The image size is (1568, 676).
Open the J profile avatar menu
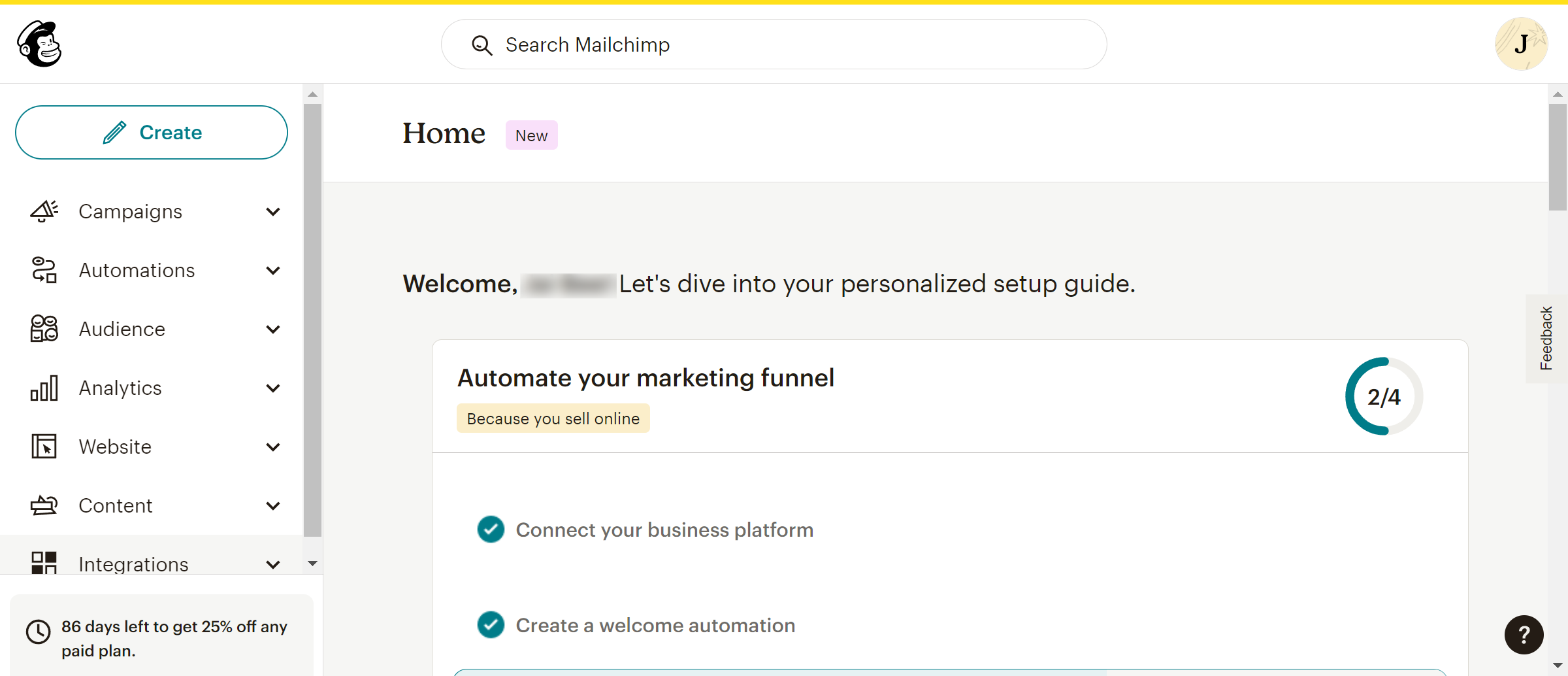point(1521,44)
